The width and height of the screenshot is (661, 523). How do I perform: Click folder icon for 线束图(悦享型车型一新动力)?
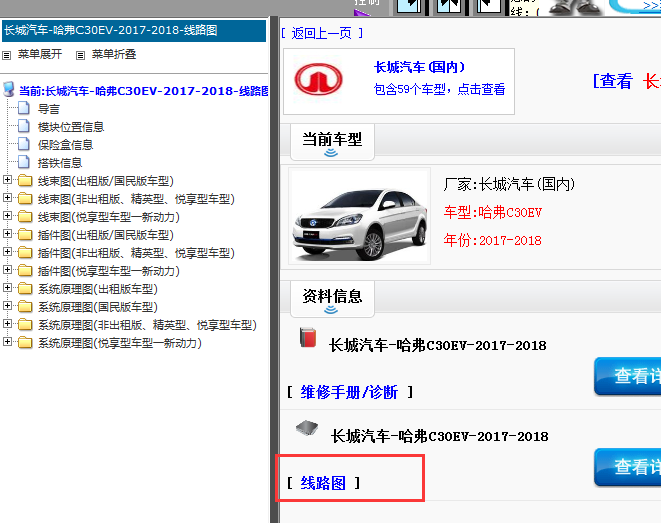coord(25,217)
